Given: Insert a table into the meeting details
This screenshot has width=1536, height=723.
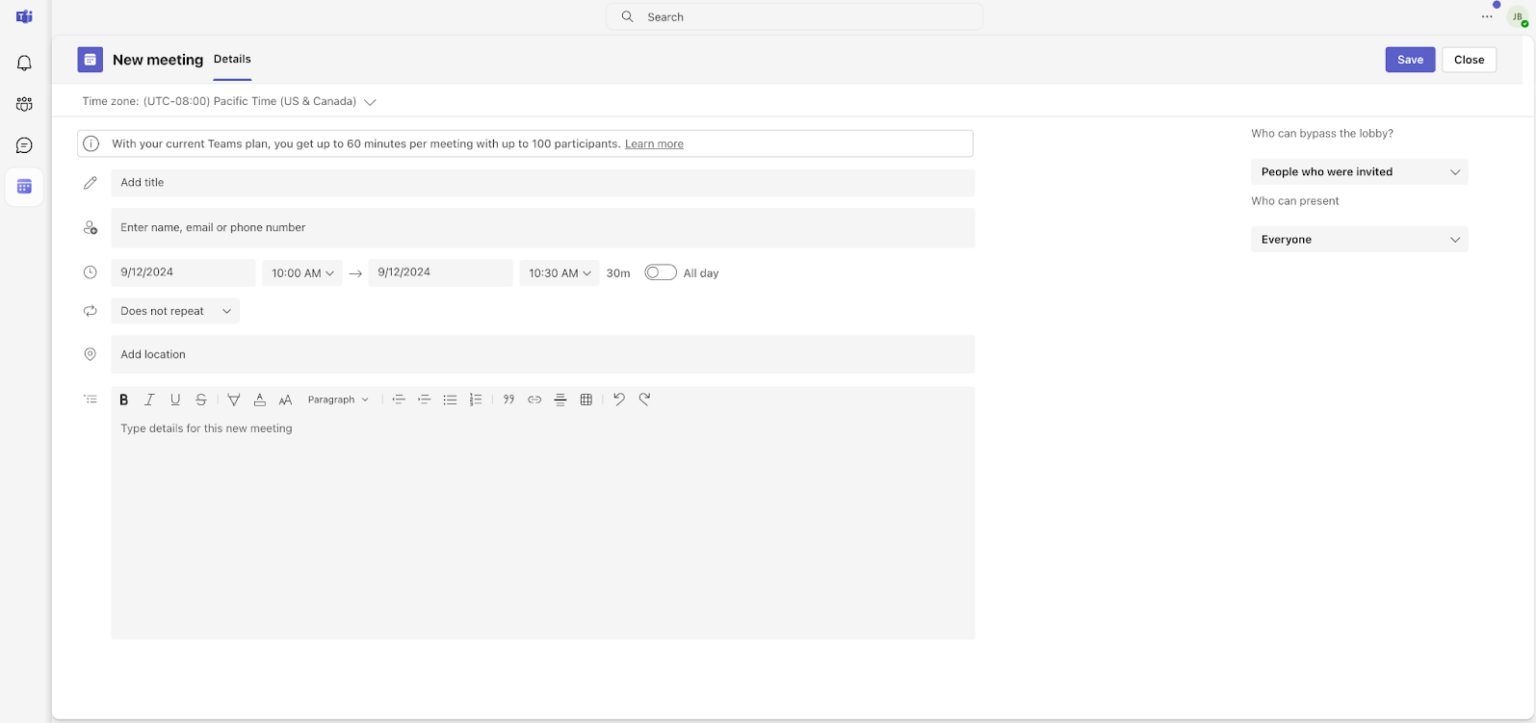Looking at the screenshot, I should tap(585, 399).
